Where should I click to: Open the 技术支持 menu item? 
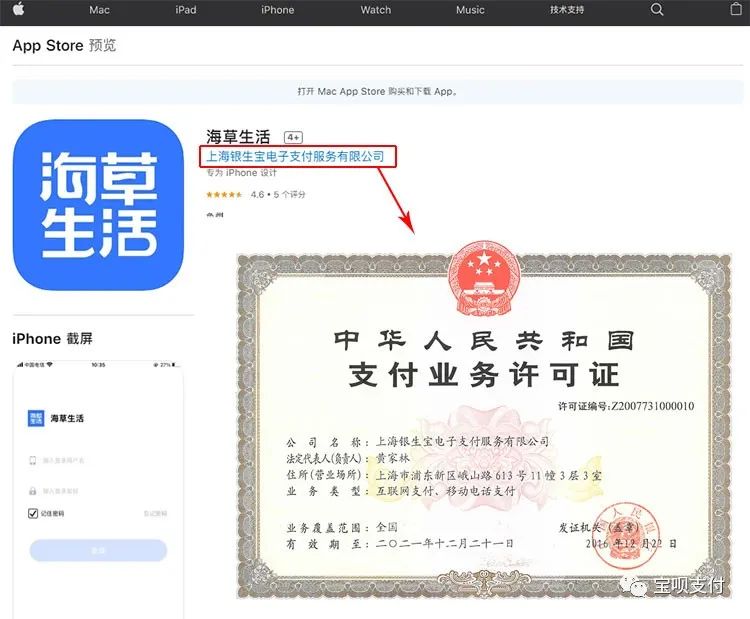pos(567,10)
